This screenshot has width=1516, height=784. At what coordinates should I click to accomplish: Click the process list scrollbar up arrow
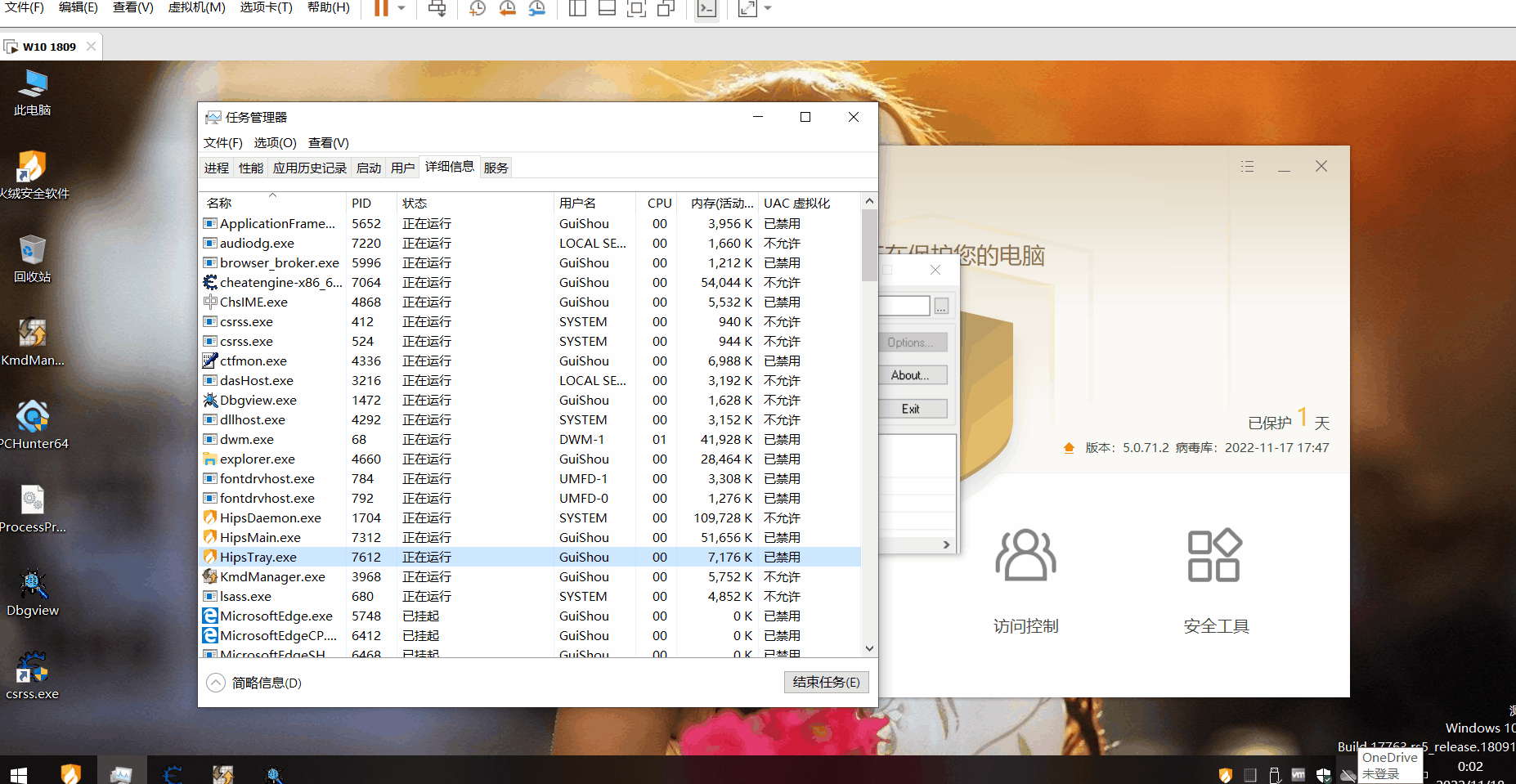tap(869, 201)
